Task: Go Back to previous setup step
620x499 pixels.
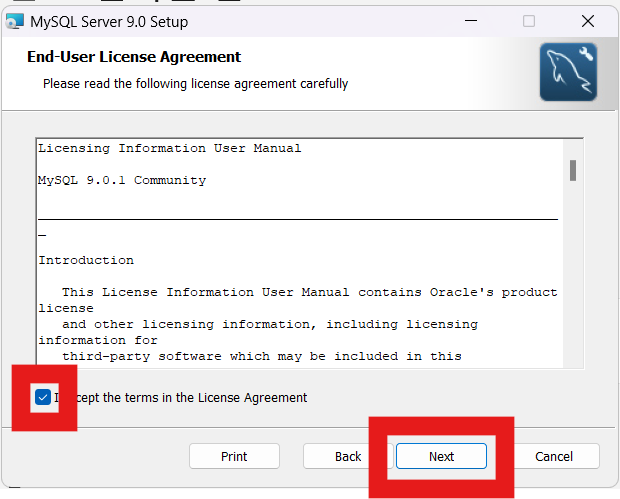Action: (x=348, y=456)
